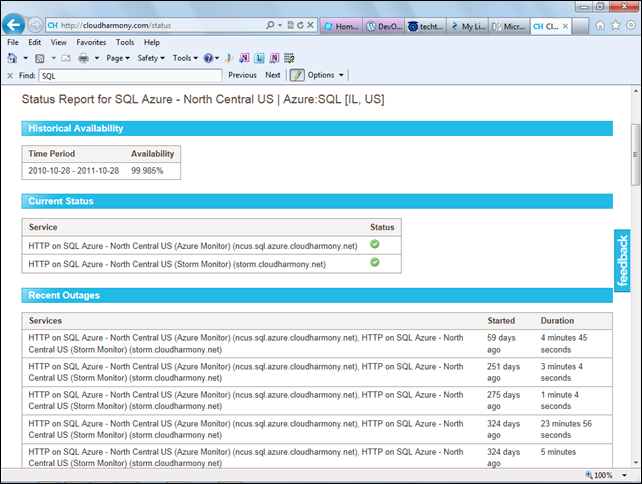Open the File menu
This screenshot has width=642, height=484.
(13, 42)
